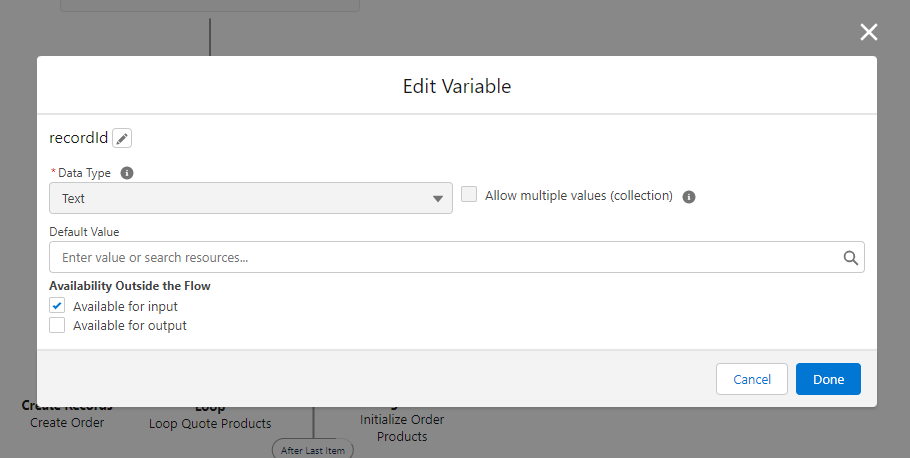
Task: Click the magnifier icon in Default Value
Action: point(851,258)
